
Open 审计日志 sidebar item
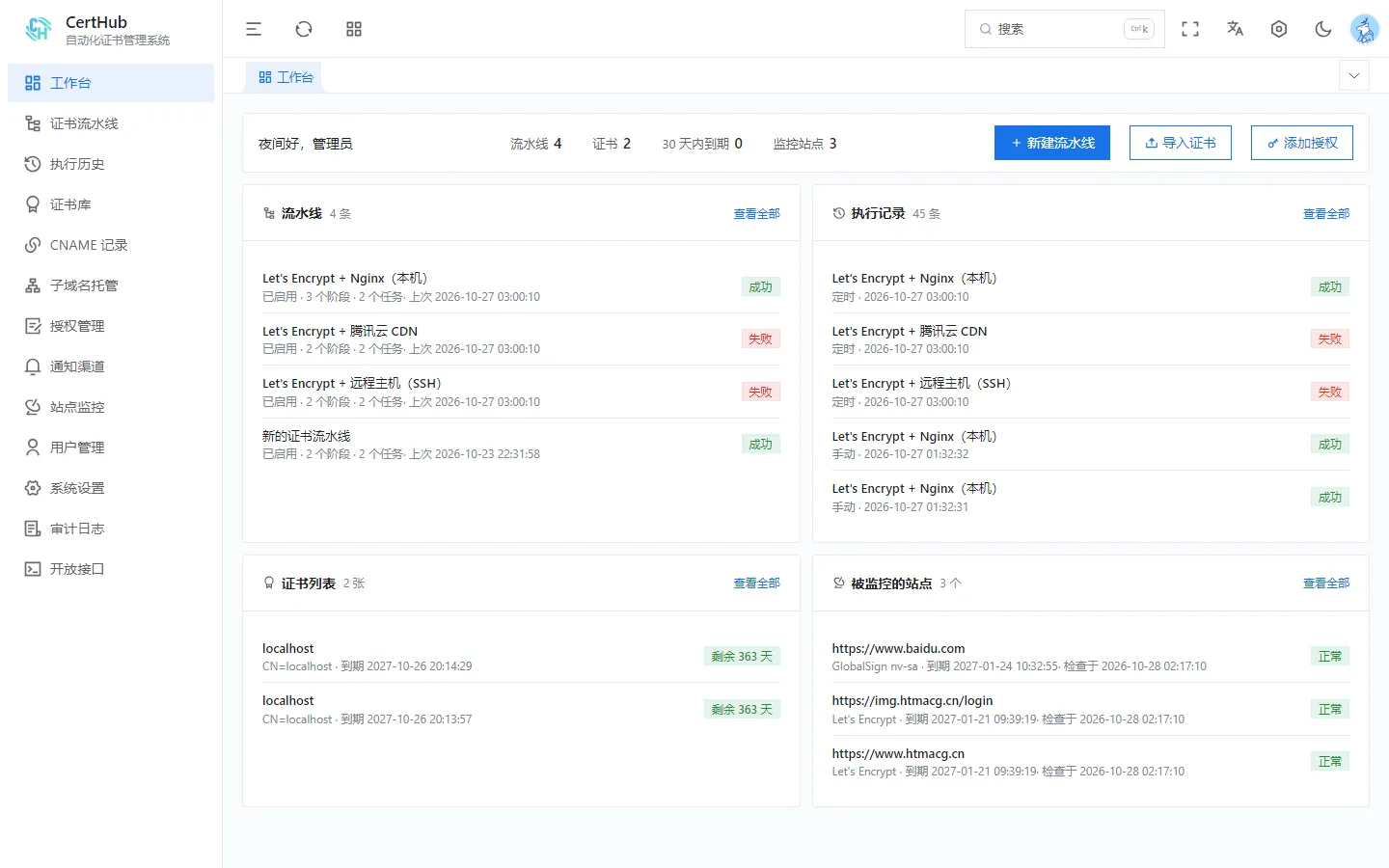[111, 529]
